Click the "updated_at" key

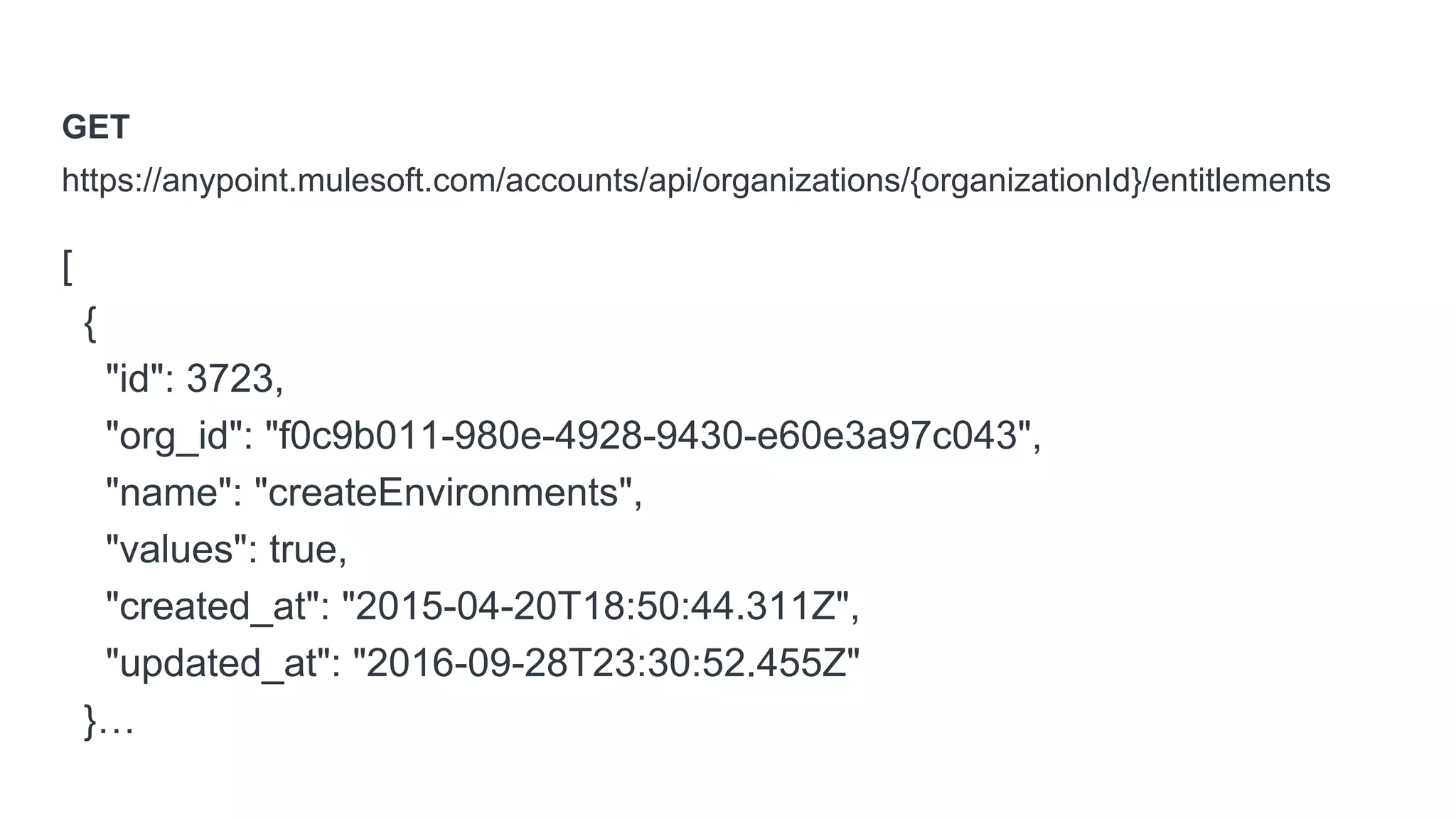217,663
